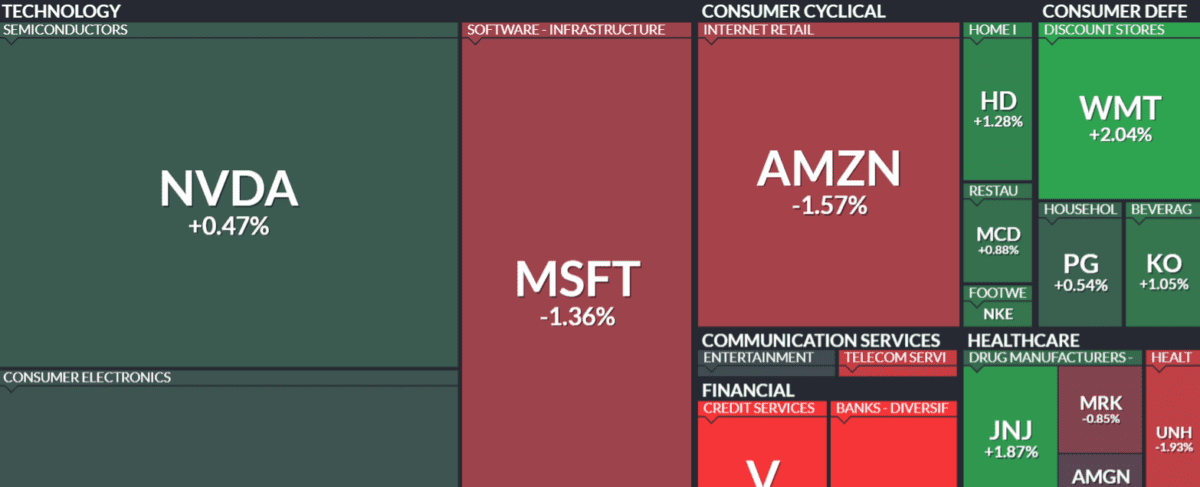The height and width of the screenshot is (487, 1200).
Task: Select the AMZN tile in Internet Retail
Action: pyautogui.click(x=828, y=182)
